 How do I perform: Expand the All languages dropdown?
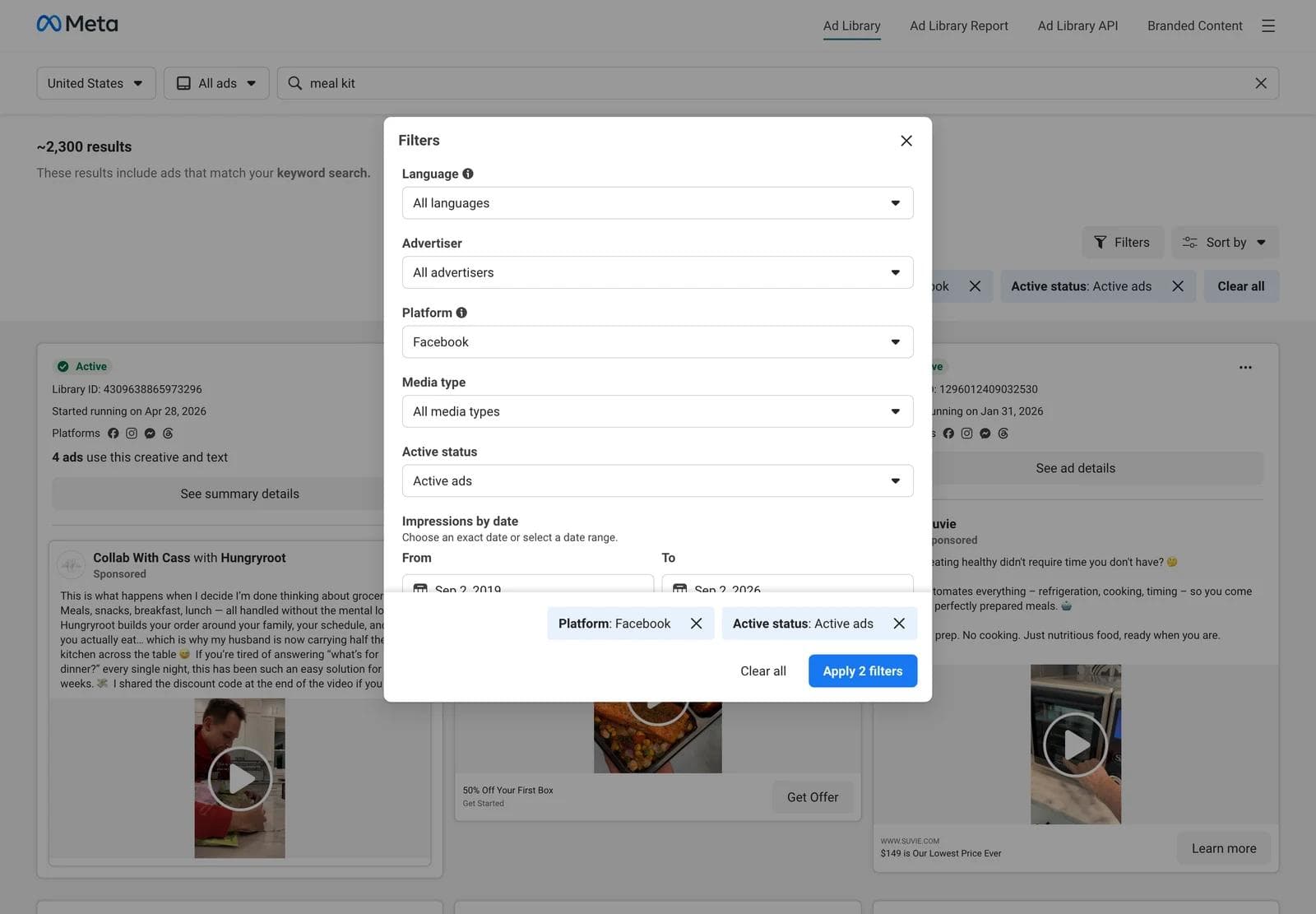(x=657, y=203)
